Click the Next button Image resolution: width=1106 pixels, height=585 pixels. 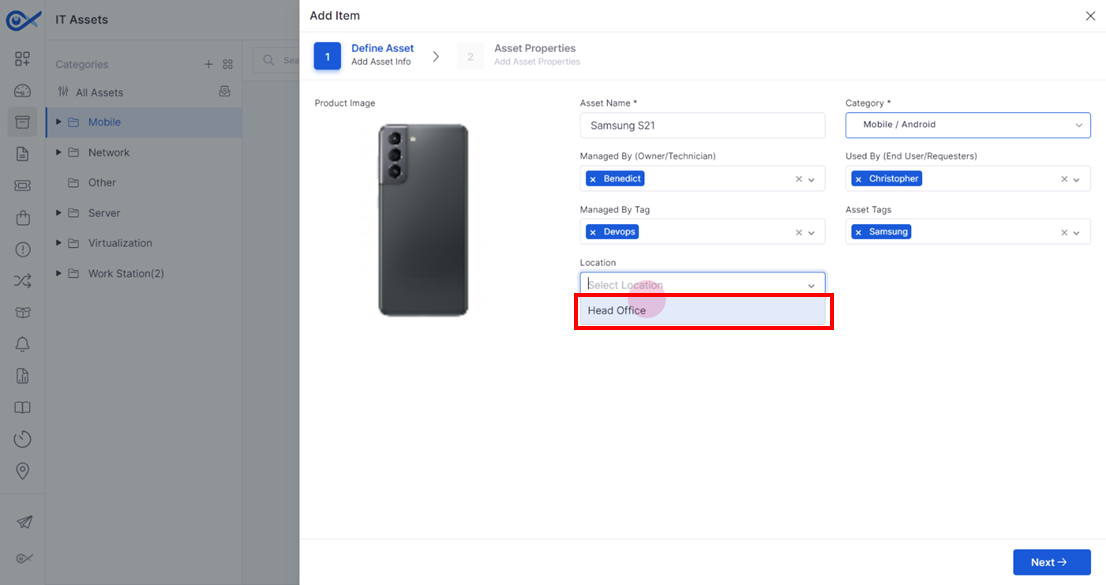click(x=1052, y=562)
